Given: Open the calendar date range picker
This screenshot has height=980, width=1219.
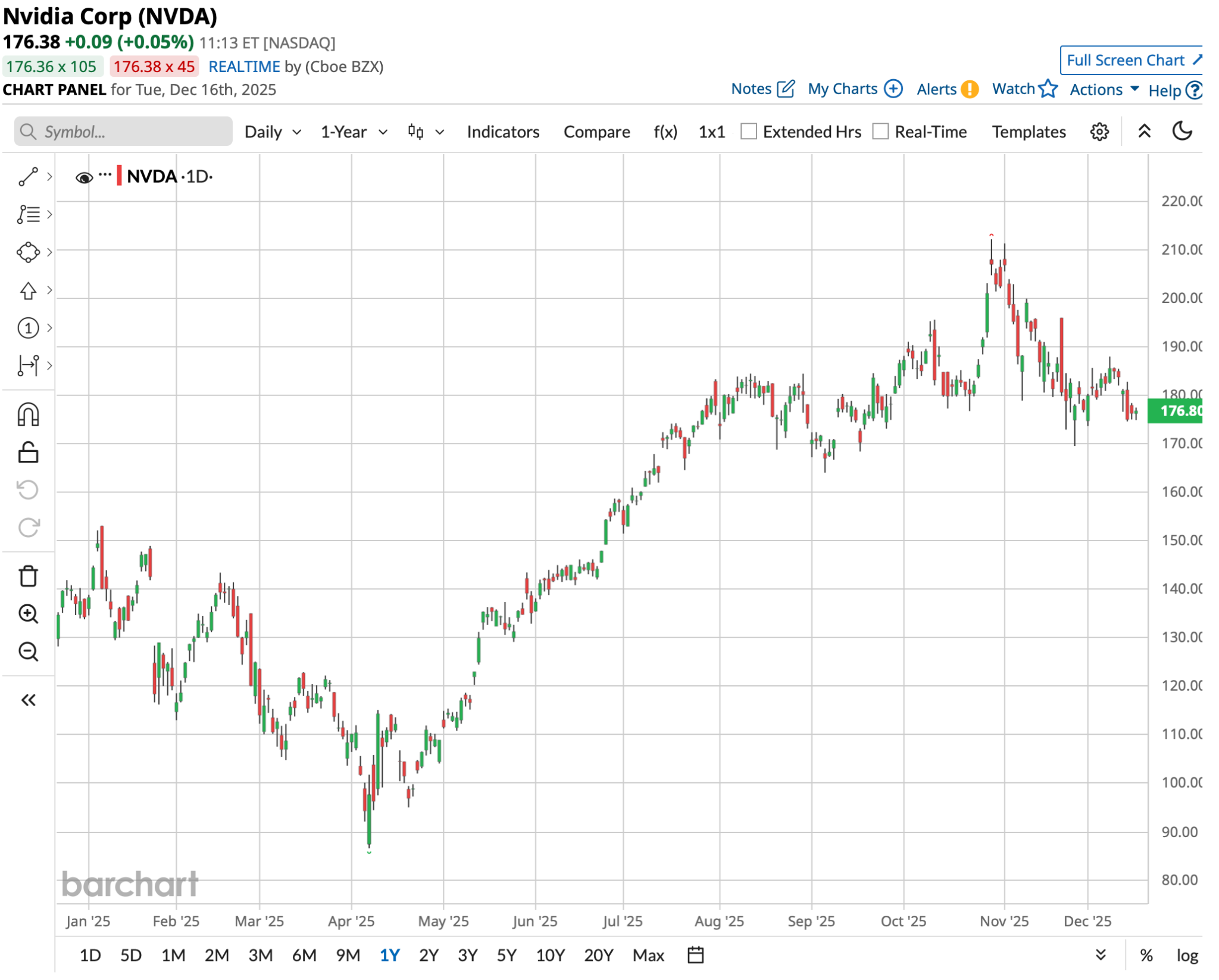Looking at the screenshot, I should pos(695,955).
